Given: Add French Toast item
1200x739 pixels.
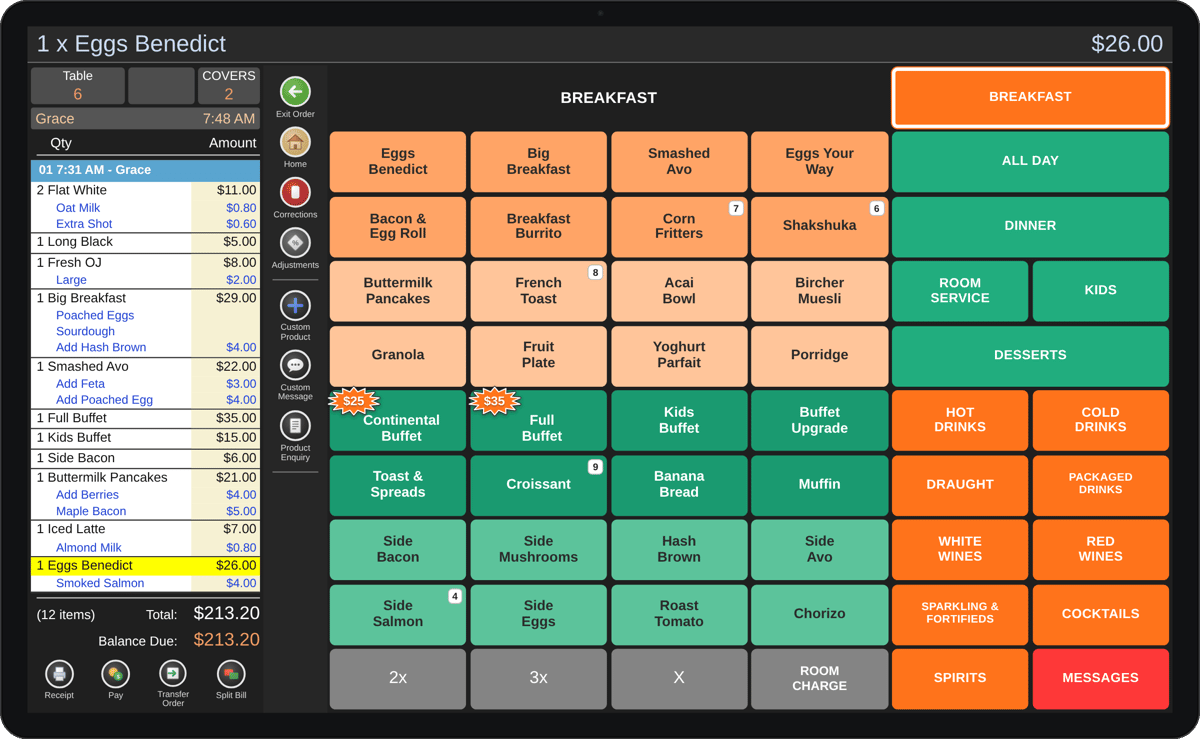Looking at the screenshot, I should [x=538, y=290].
